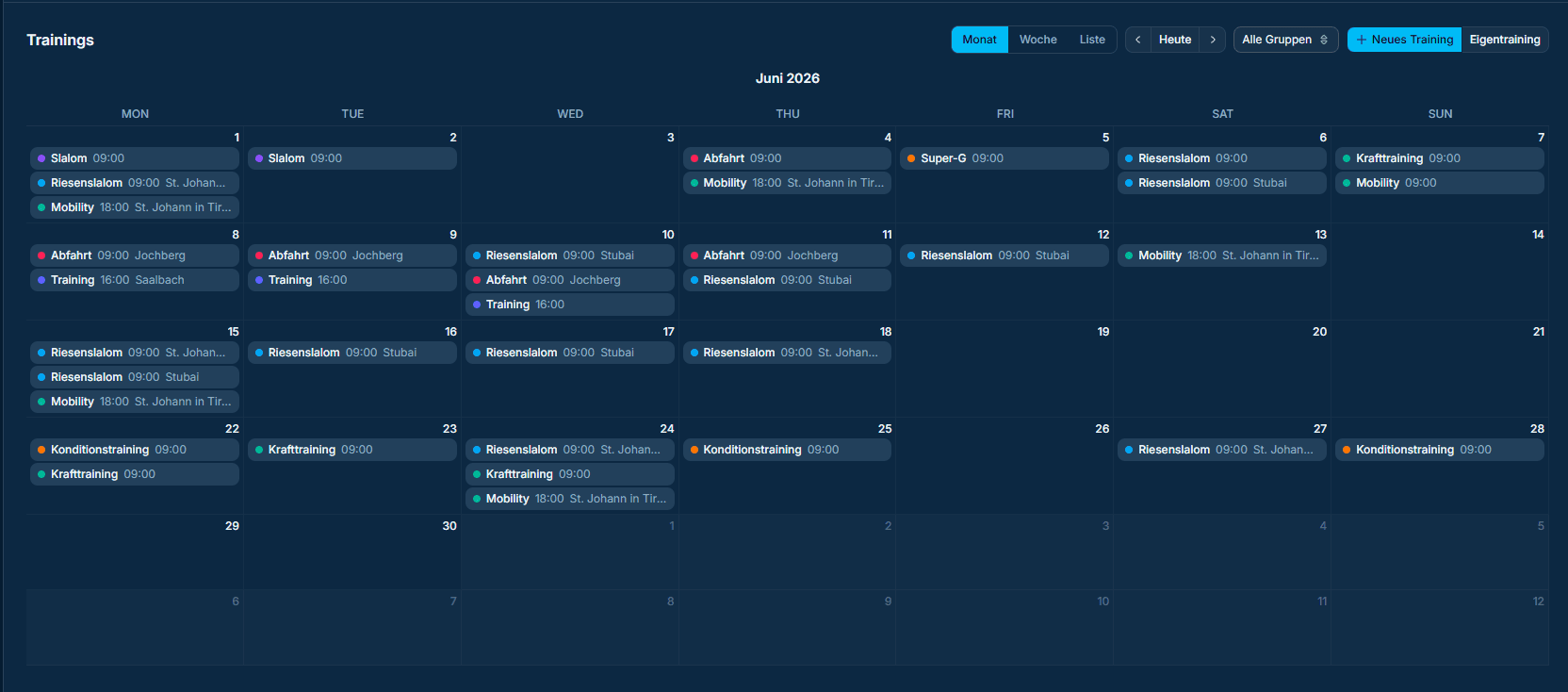
Task: Open Riesenslalom St. Johan event on June 18
Action: click(787, 353)
